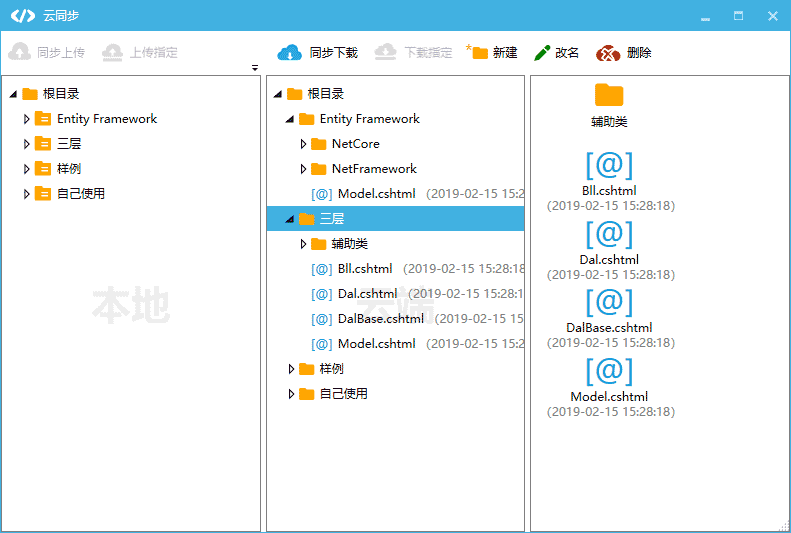Open the toolbar overflow dropdown arrow
Image resolution: width=791 pixels, height=533 pixels.
[x=255, y=68]
